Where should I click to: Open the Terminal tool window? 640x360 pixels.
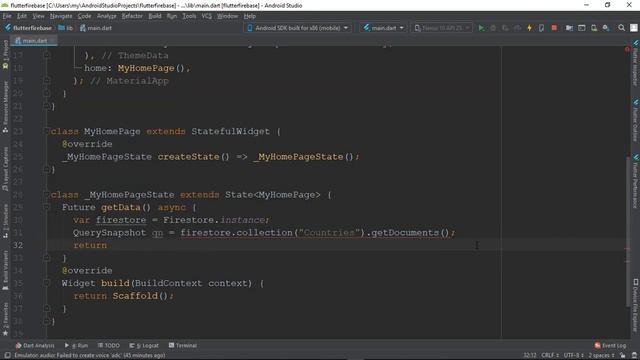182,345
